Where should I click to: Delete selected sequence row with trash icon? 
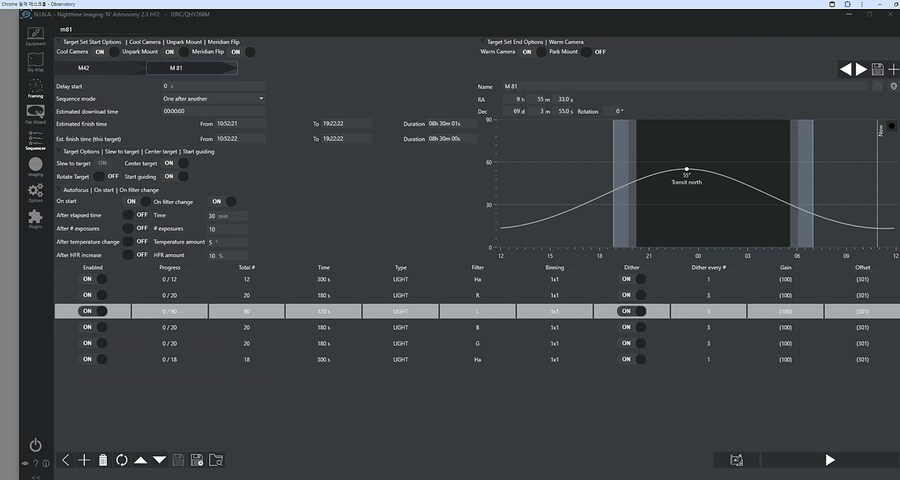point(102,460)
